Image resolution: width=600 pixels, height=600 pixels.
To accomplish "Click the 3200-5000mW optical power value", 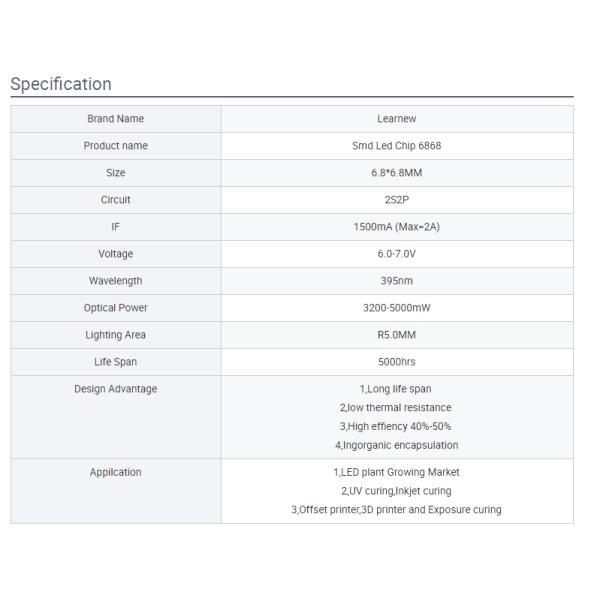I will [x=397, y=308].
